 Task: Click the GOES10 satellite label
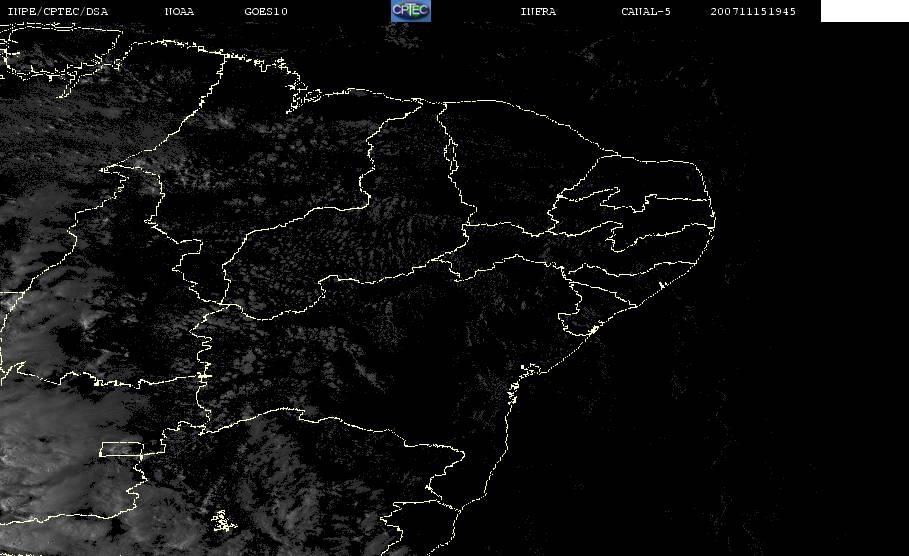pos(266,12)
